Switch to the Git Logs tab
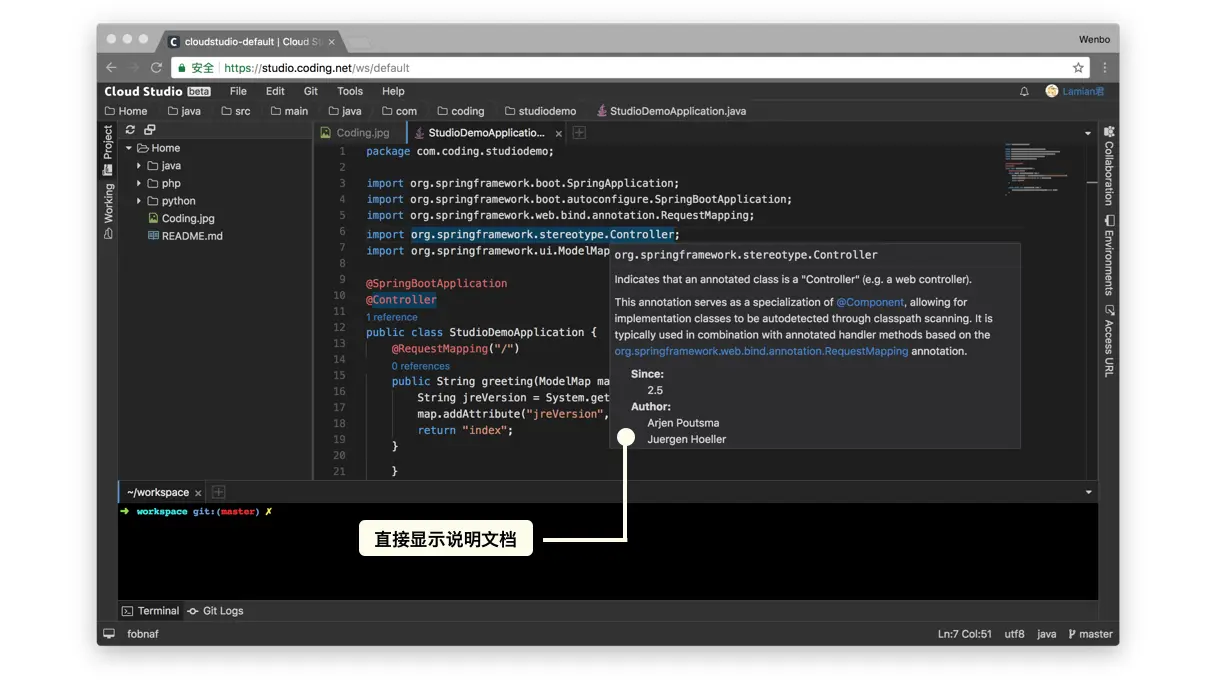This screenshot has width=1216, height=682. click(215, 611)
